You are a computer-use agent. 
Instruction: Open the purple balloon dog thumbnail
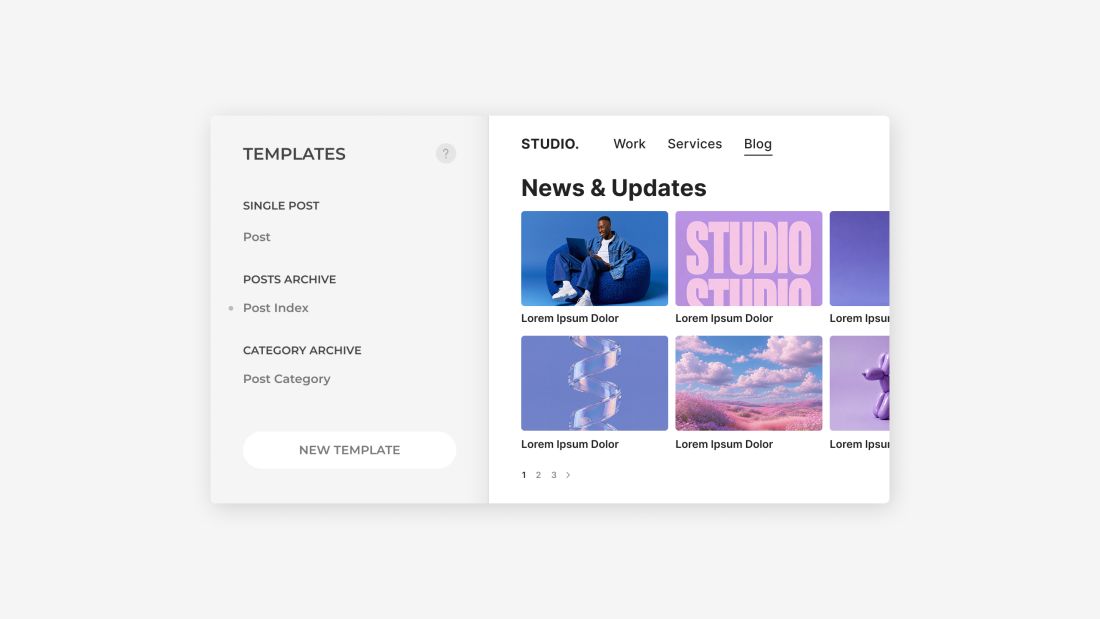pyautogui.click(x=859, y=383)
